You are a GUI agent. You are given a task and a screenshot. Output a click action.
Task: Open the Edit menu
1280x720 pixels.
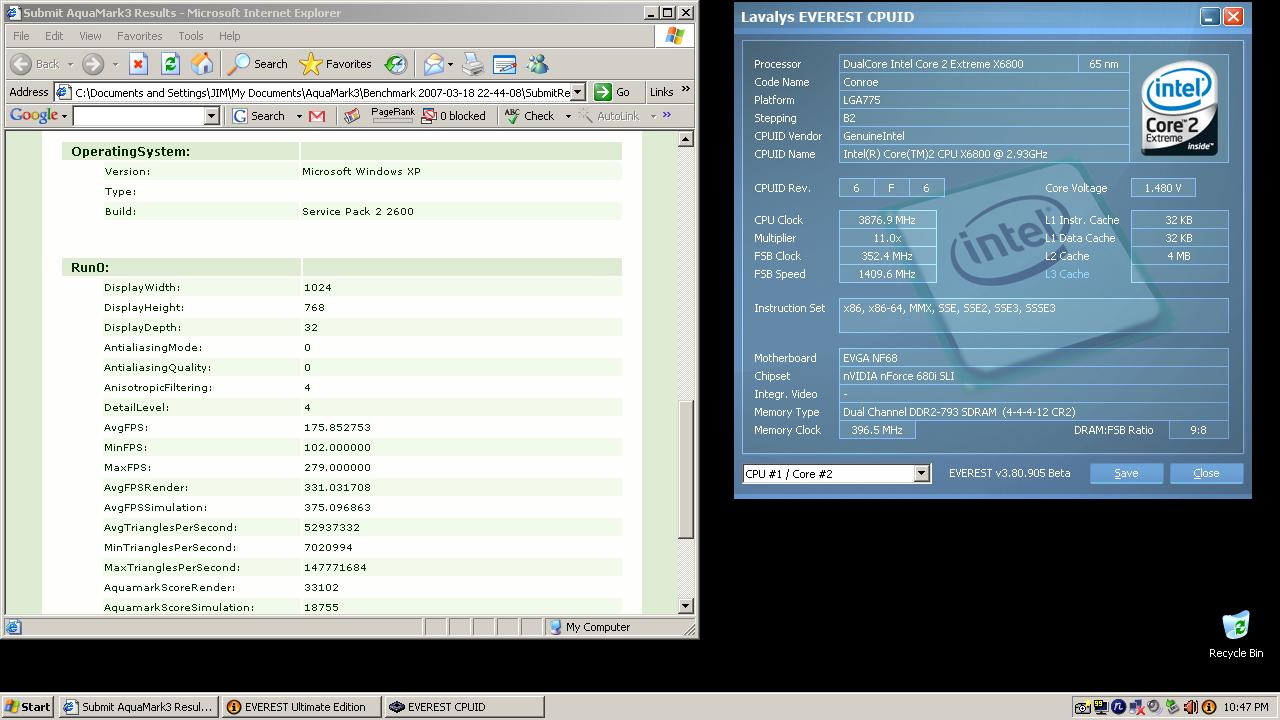coord(54,36)
